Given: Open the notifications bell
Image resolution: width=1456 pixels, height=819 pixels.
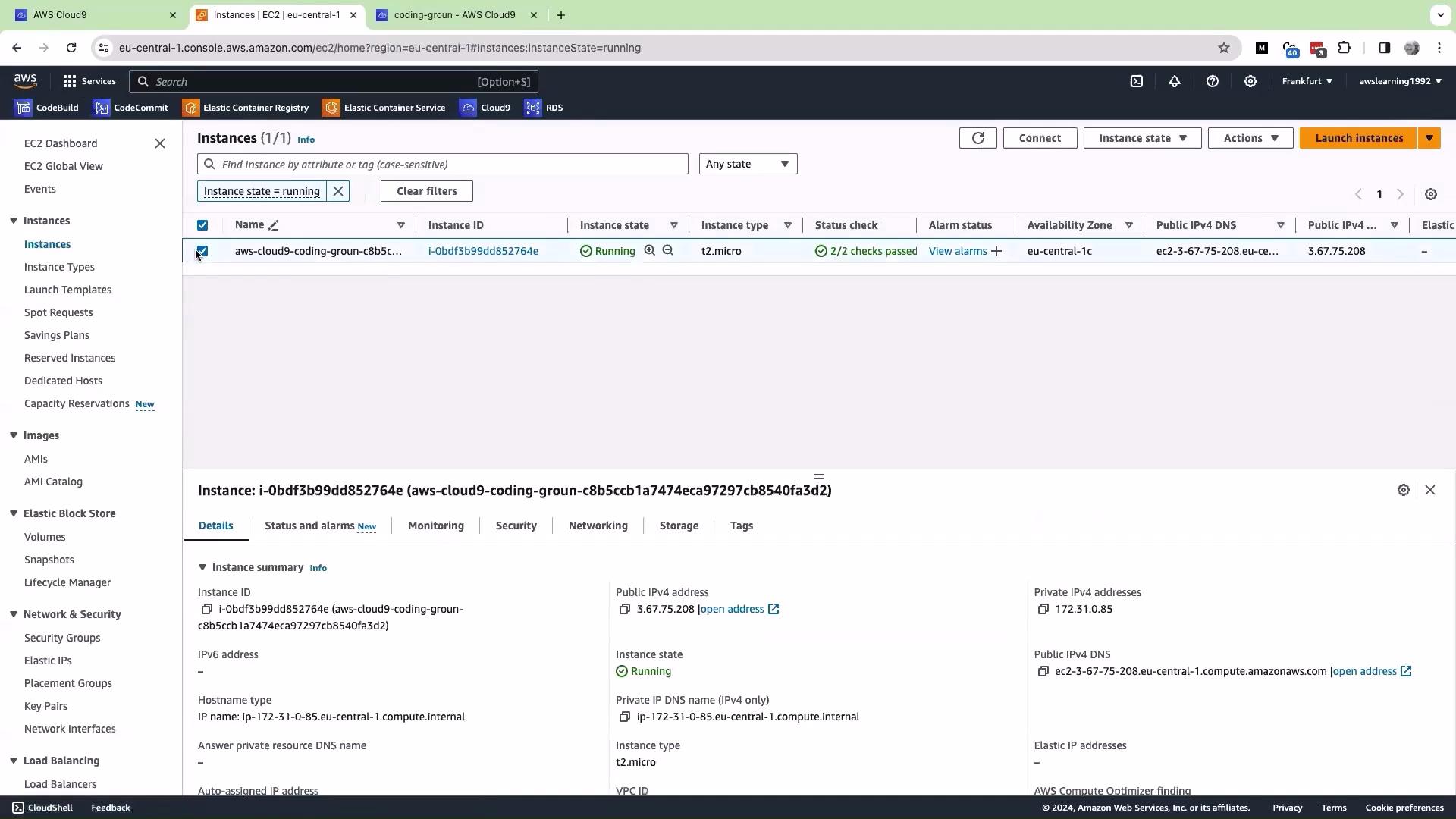Looking at the screenshot, I should (x=1175, y=81).
